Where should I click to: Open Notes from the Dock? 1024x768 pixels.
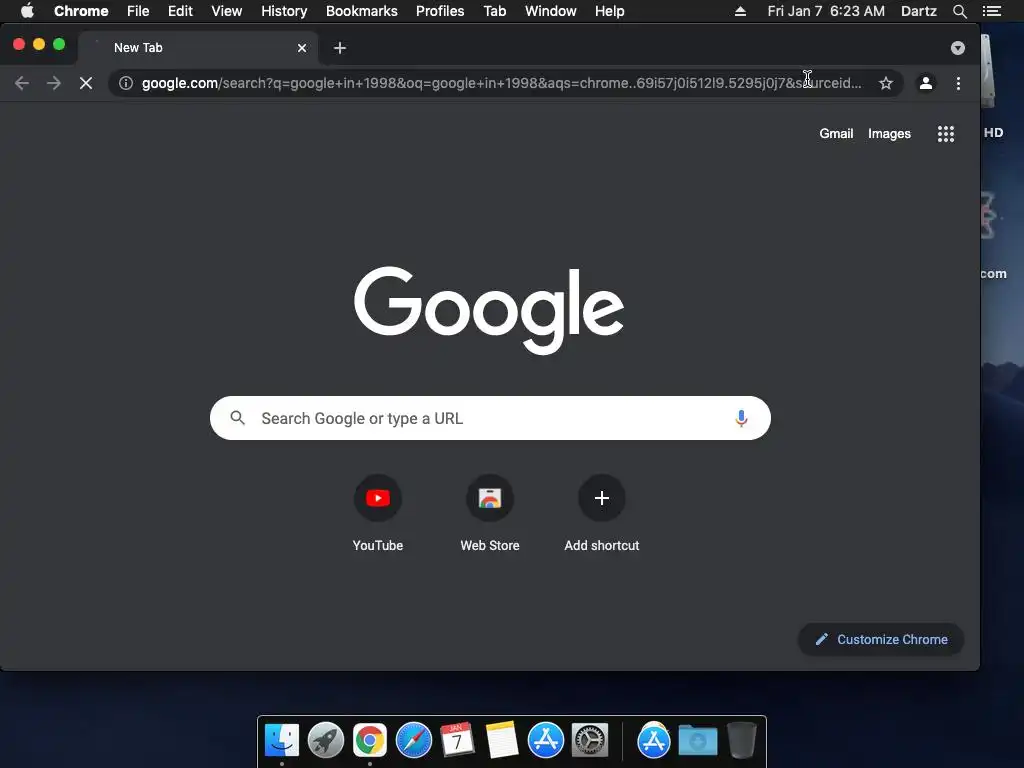point(502,741)
